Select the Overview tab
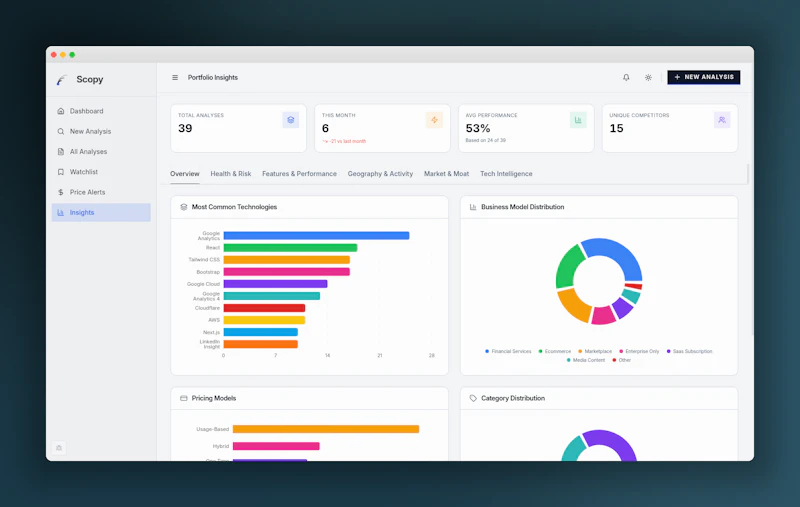Viewport: 800px width, 507px height. point(185,174)
